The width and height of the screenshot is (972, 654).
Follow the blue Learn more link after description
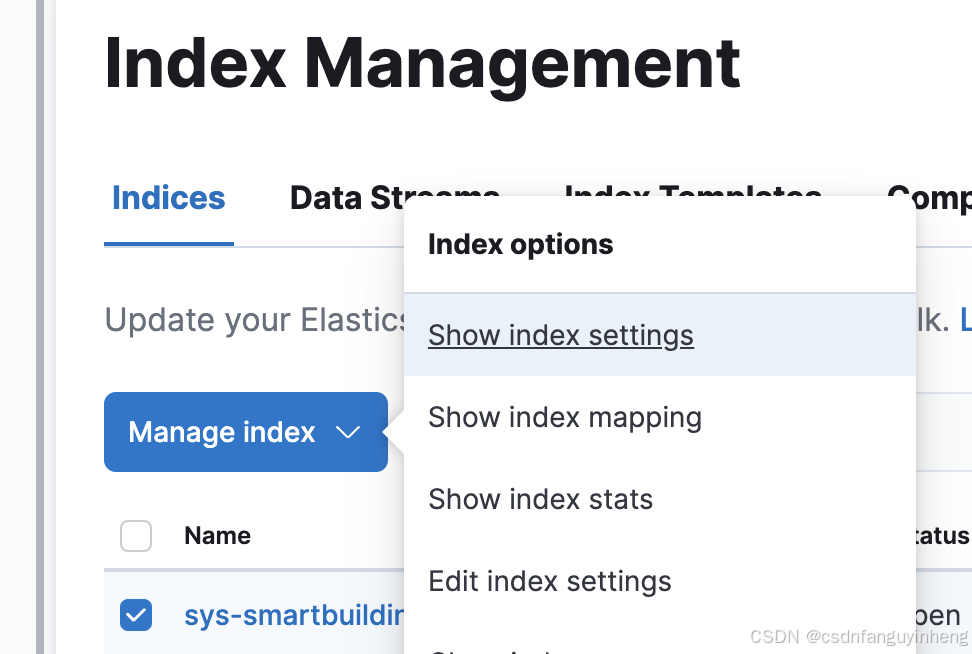coord(966,320)
